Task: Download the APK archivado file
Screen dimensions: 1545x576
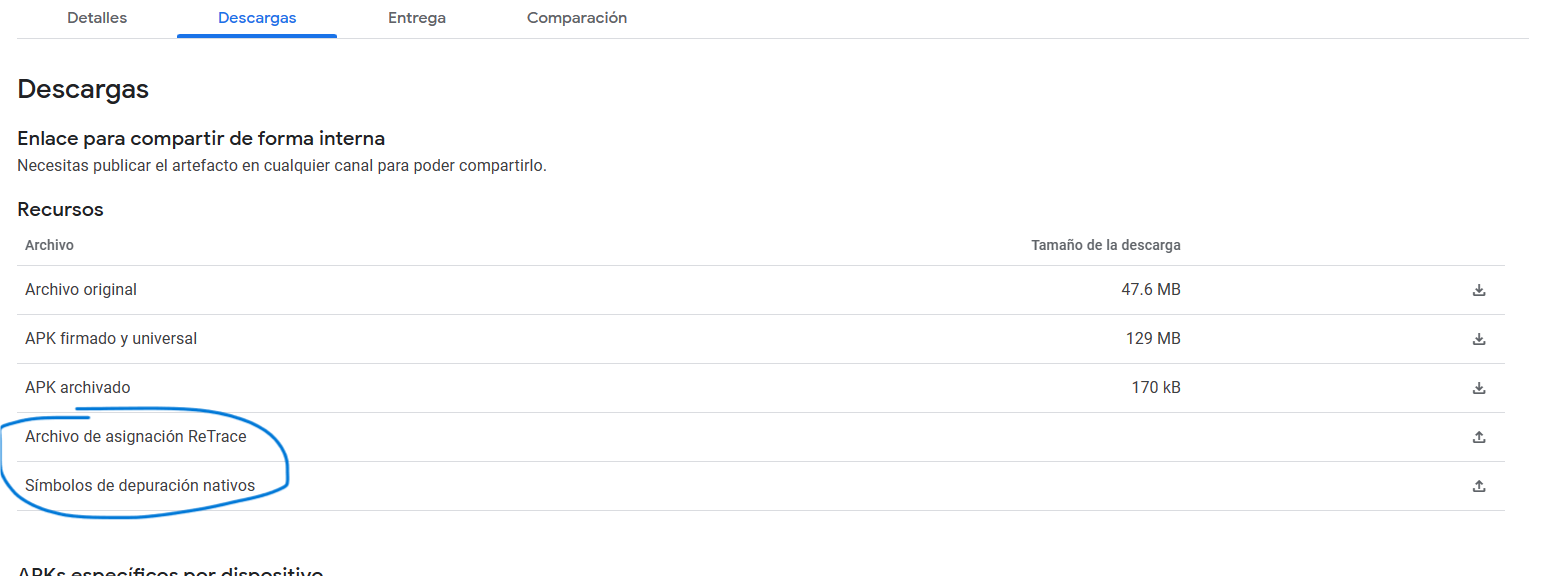Action: click(x=1479, y=388)
